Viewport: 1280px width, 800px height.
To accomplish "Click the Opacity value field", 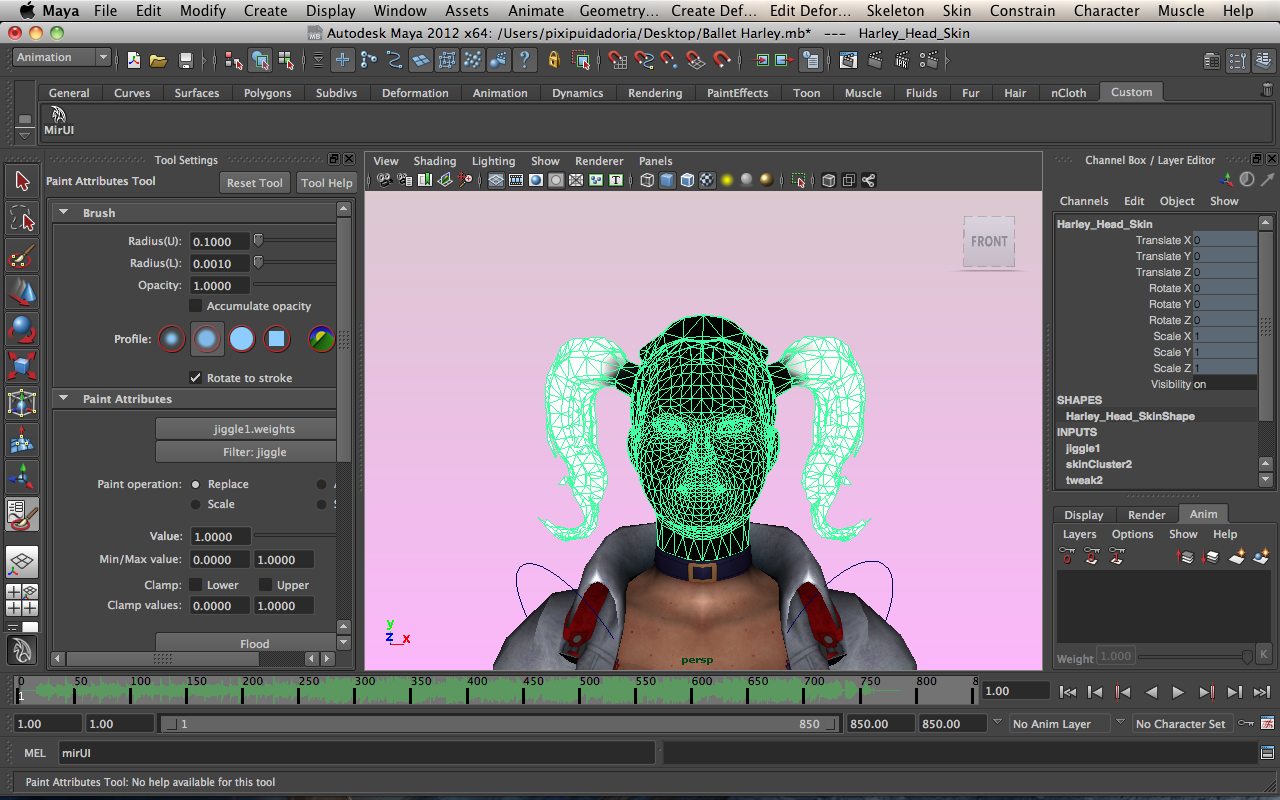I will coord(219,285).
